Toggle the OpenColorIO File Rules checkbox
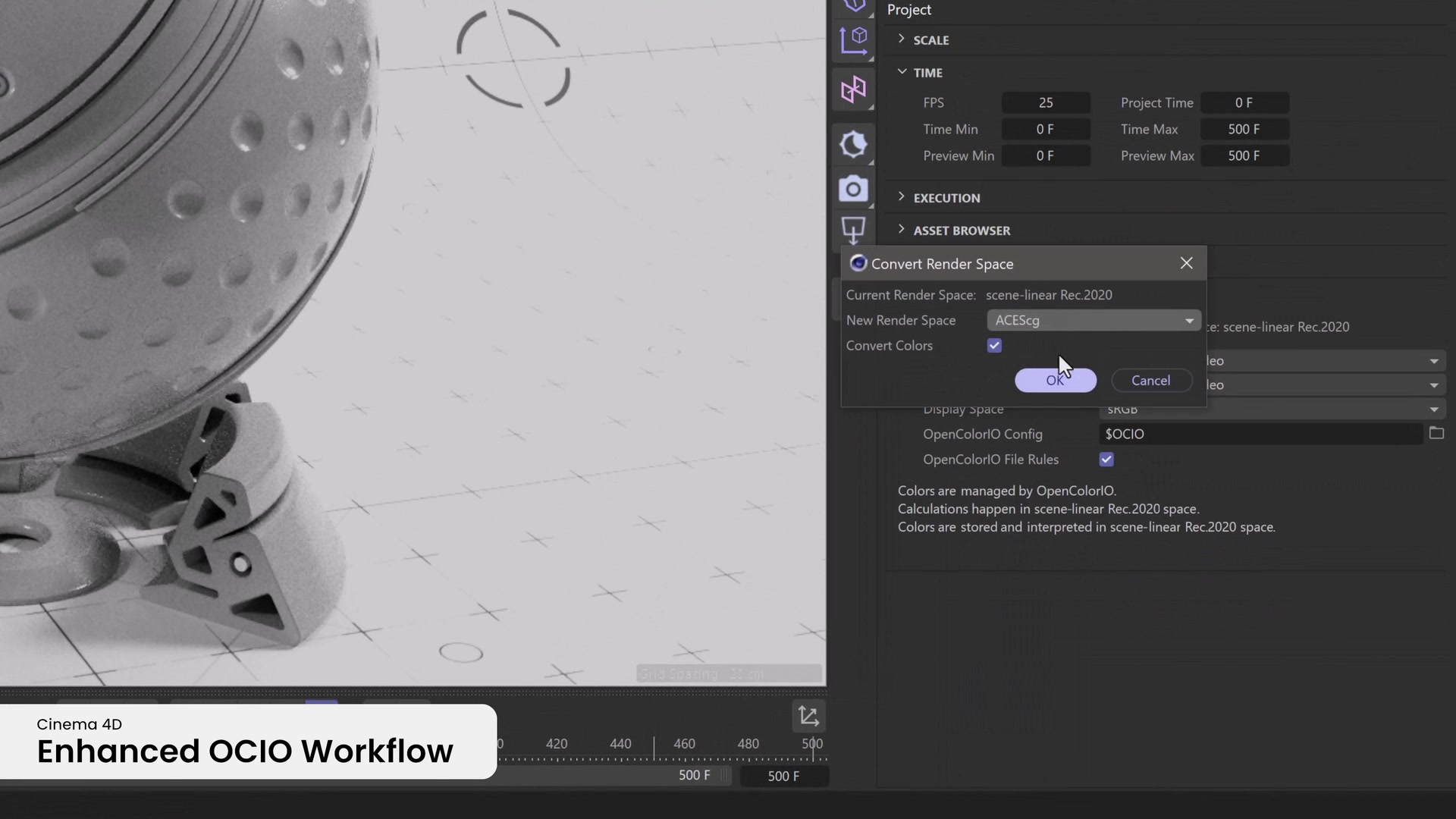 pyautogui.click(x=1106, y=460)
